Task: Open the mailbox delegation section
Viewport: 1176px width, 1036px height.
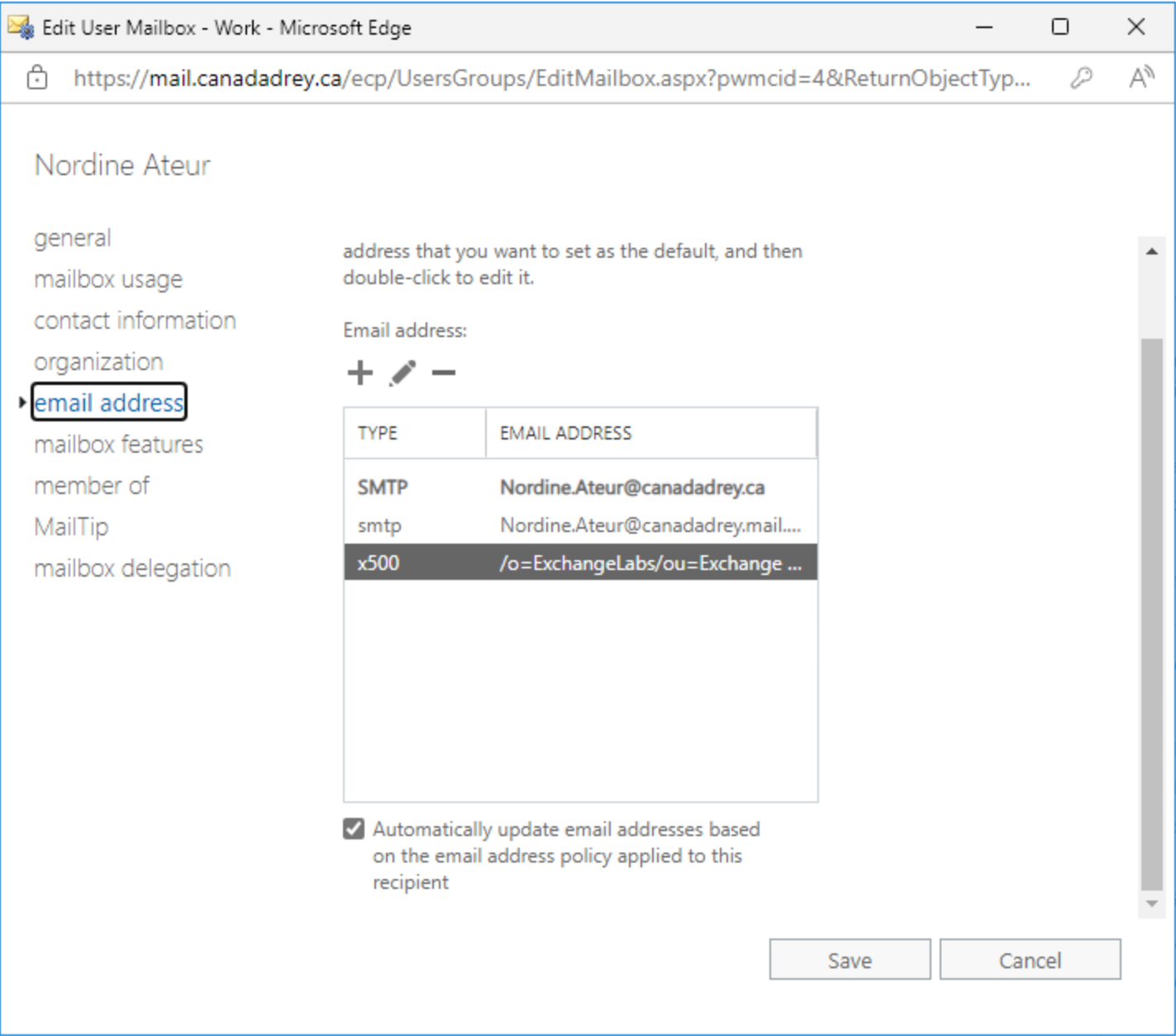Action: (x=131, y=568)
